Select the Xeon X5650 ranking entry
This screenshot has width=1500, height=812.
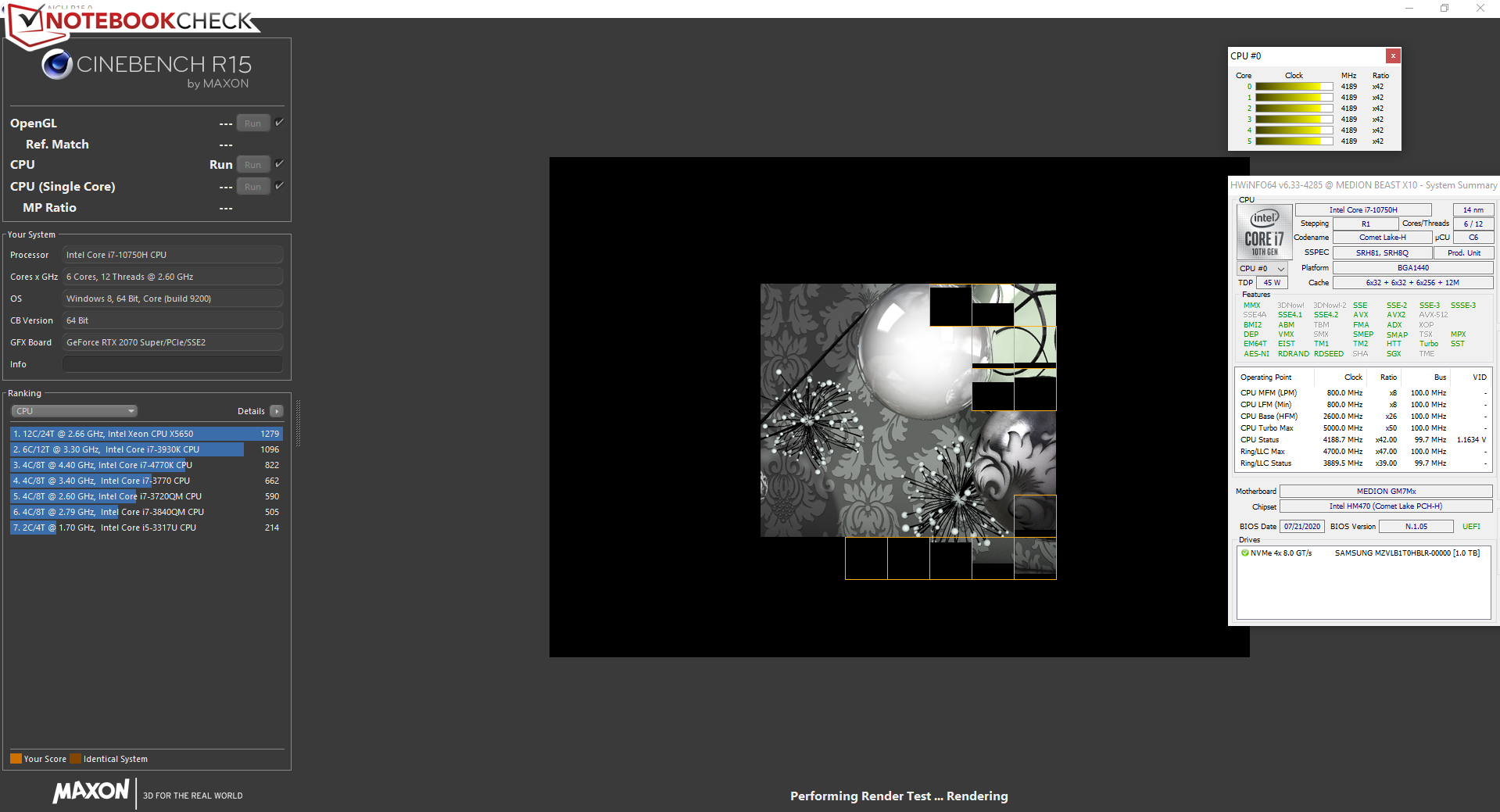146,434
